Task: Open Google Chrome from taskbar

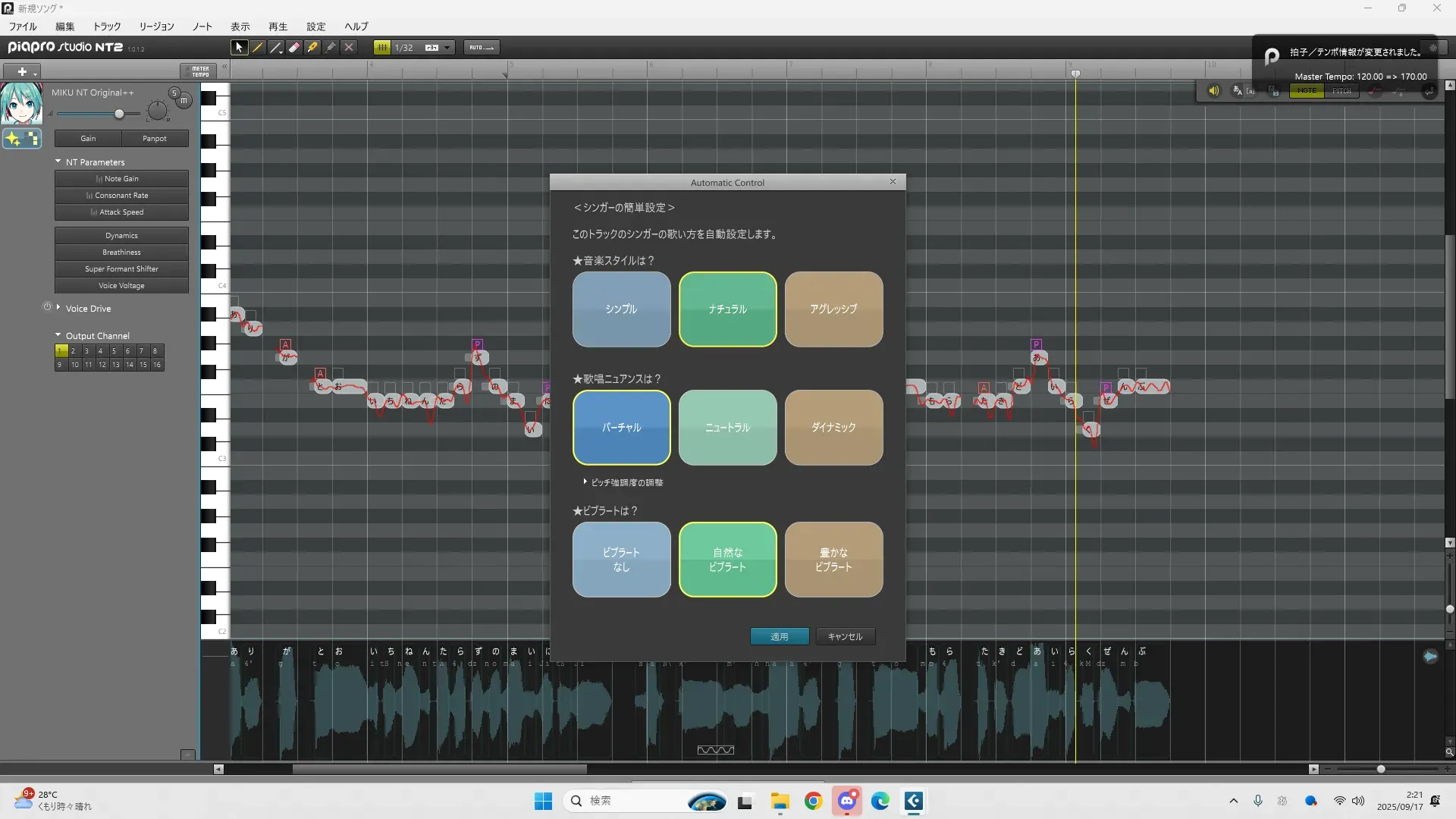Action: tap(813, 802)
